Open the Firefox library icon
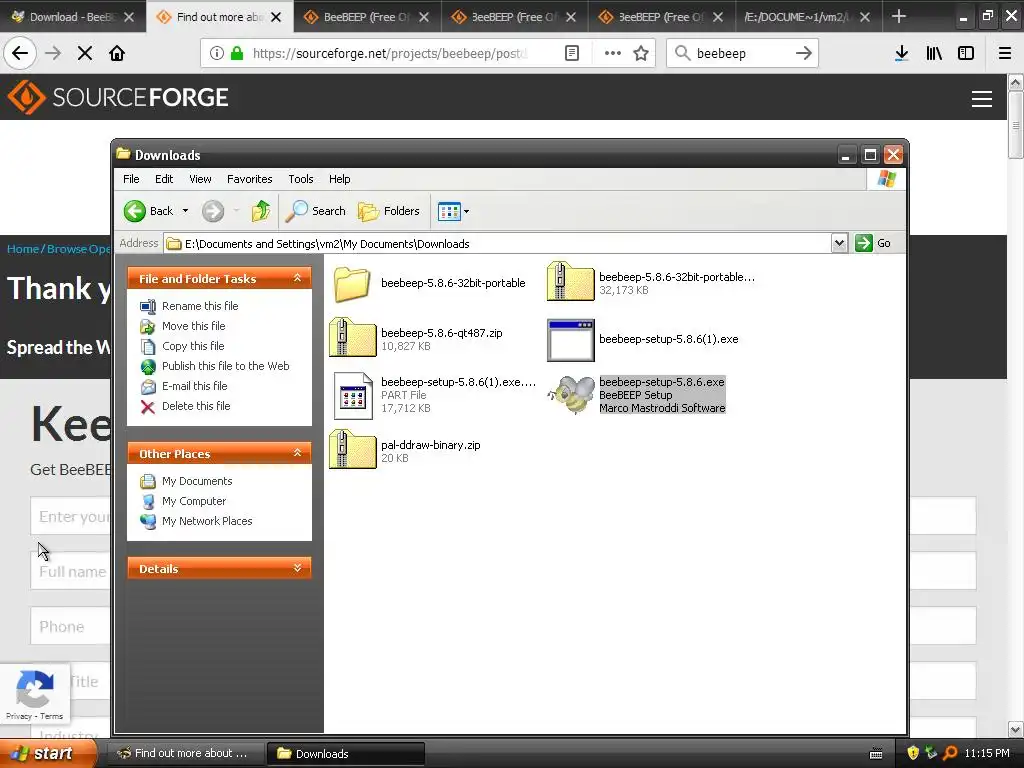Screen dimensions: 1024x768 click(934, 53)
